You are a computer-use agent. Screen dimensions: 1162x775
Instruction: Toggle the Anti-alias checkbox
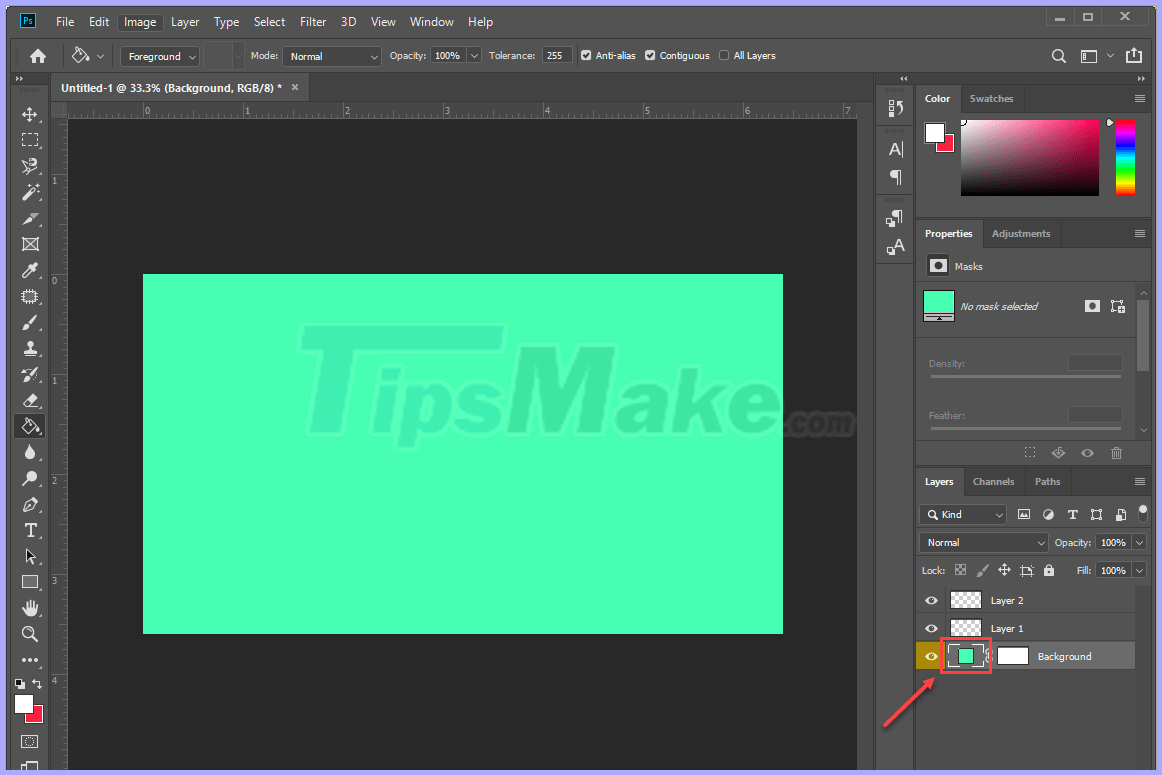click(x=586, y=56)
